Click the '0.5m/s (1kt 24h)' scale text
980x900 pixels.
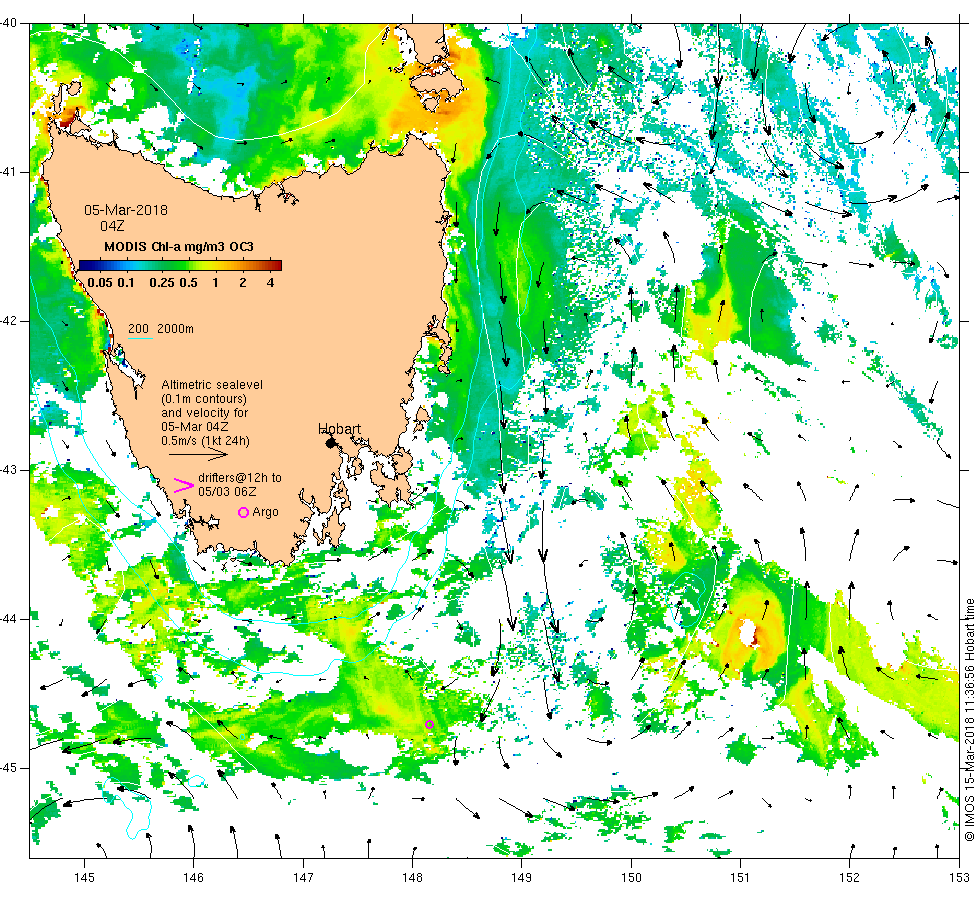pyautogui.click(x=206, y=441)
